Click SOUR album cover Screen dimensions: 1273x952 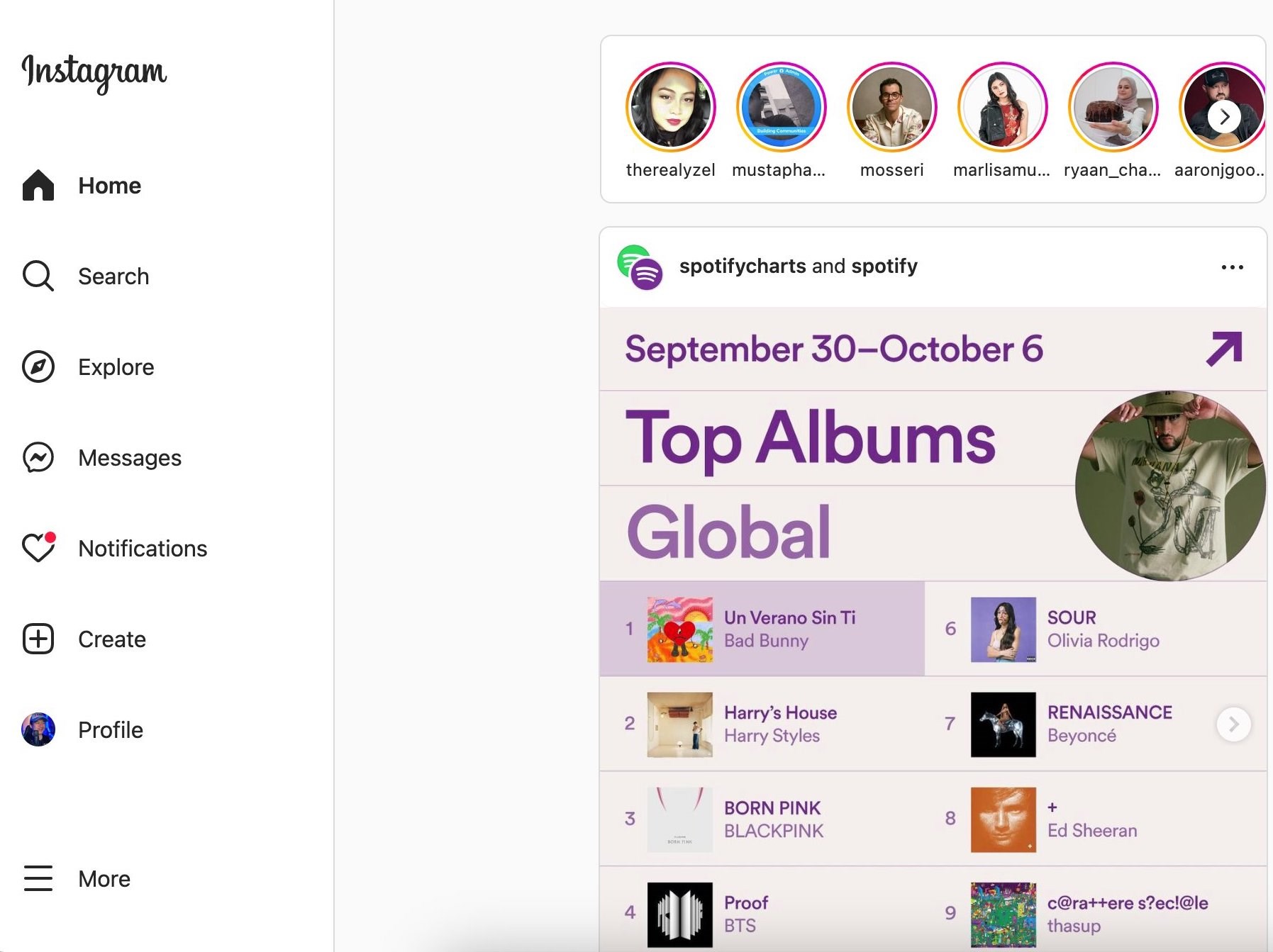click(x=1003, y=629)
